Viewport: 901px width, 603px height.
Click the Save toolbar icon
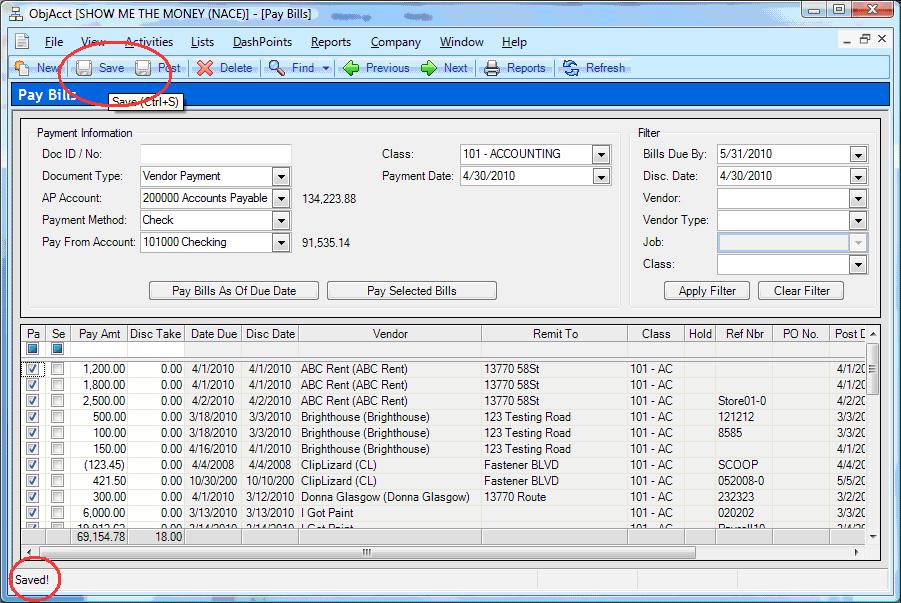tap(85, 68)
